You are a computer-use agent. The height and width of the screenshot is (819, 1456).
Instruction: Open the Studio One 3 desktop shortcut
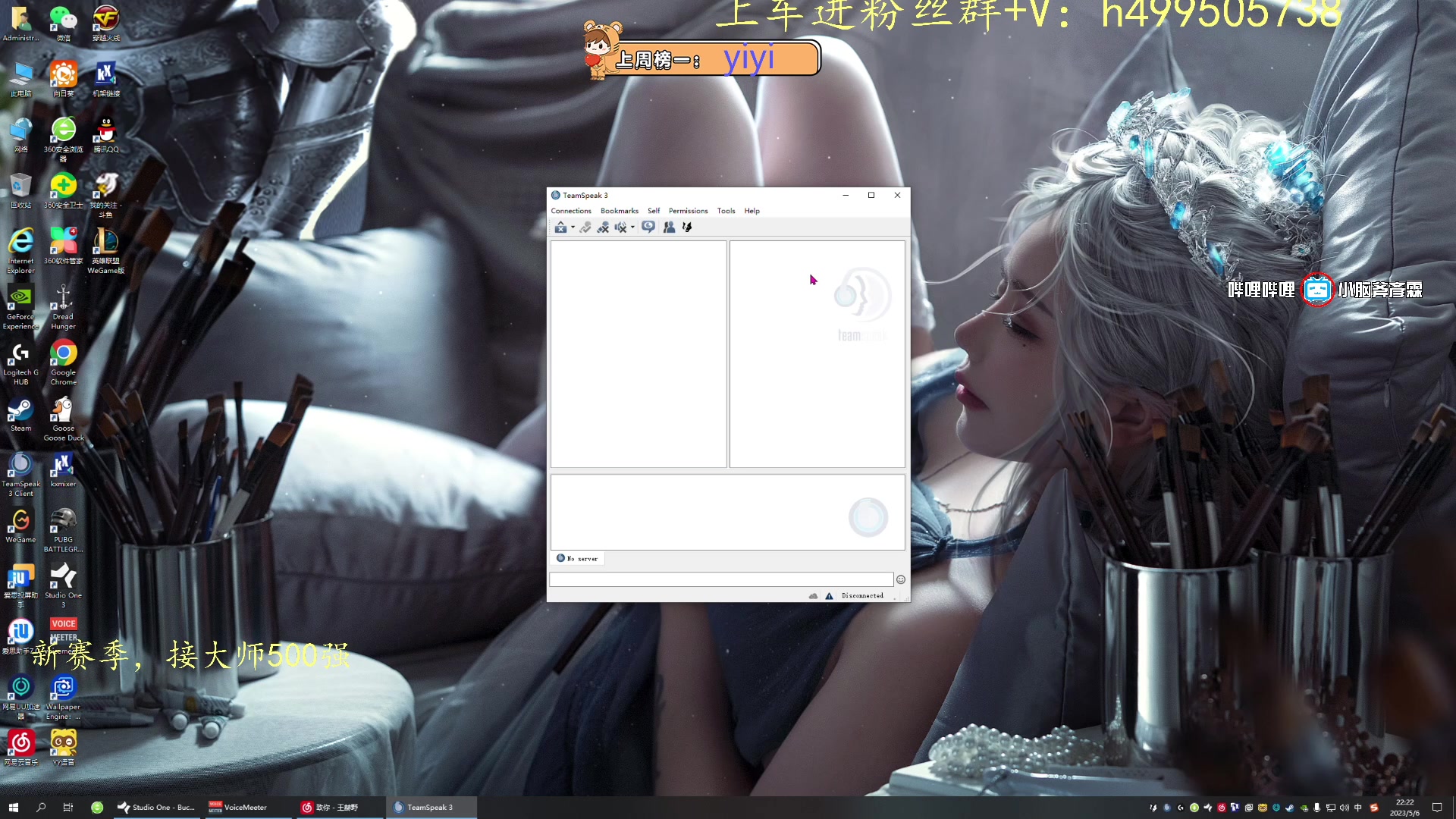click(x=64, y=585)
